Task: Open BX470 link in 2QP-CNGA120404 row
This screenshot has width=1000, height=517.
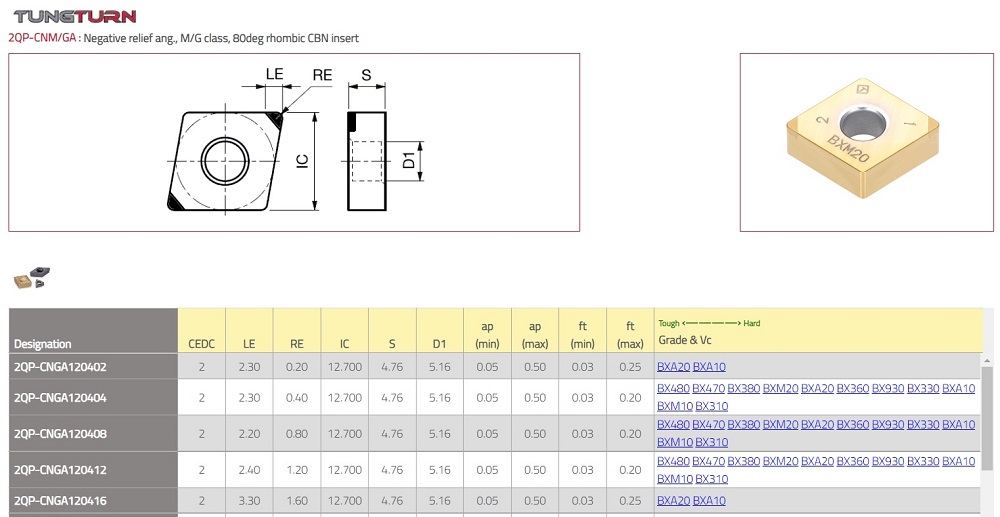Action: [x=709, y=388]
